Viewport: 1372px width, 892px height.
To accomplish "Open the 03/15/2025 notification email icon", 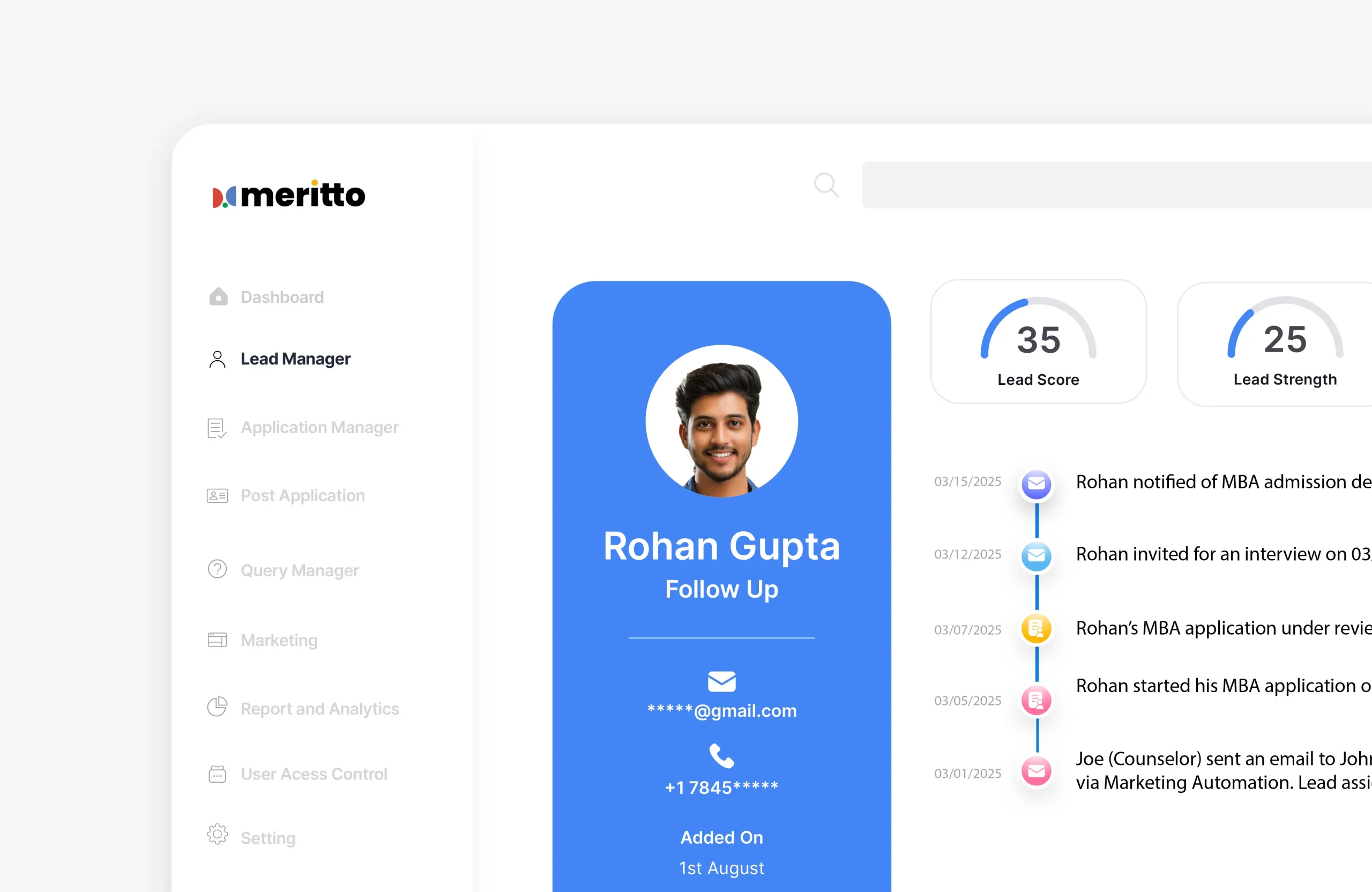I will (1036, 485).
